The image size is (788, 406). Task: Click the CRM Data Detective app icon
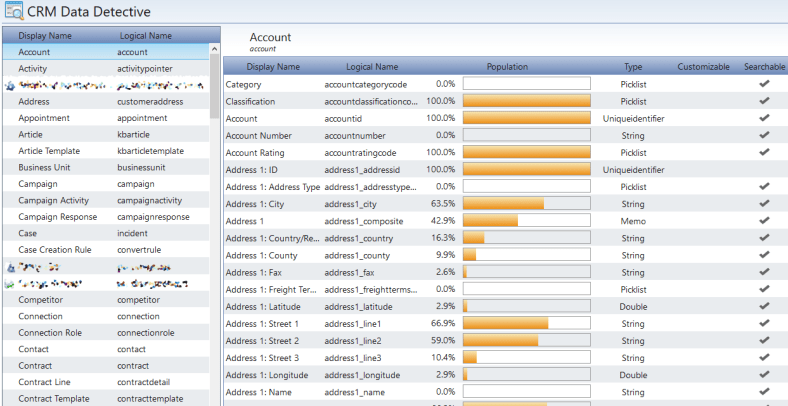click(x=14, y=11)
